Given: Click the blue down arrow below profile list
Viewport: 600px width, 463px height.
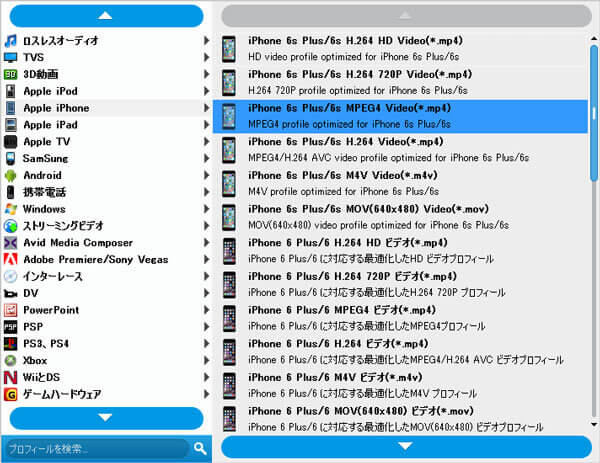Looking at the screenshot, I should click(406, 447).
